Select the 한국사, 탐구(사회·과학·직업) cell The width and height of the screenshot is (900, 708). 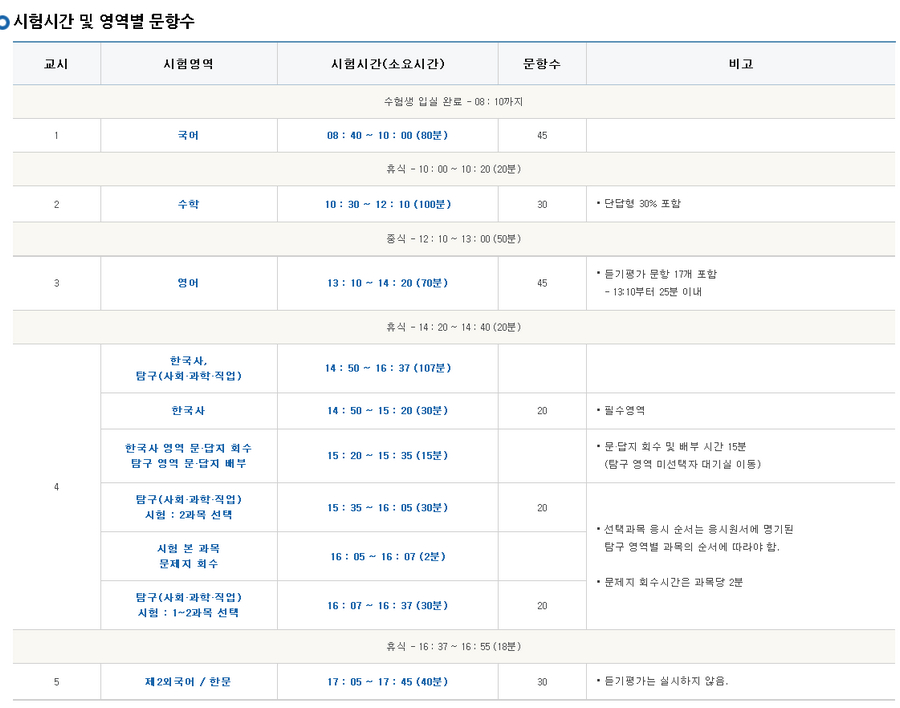(188, 368)
